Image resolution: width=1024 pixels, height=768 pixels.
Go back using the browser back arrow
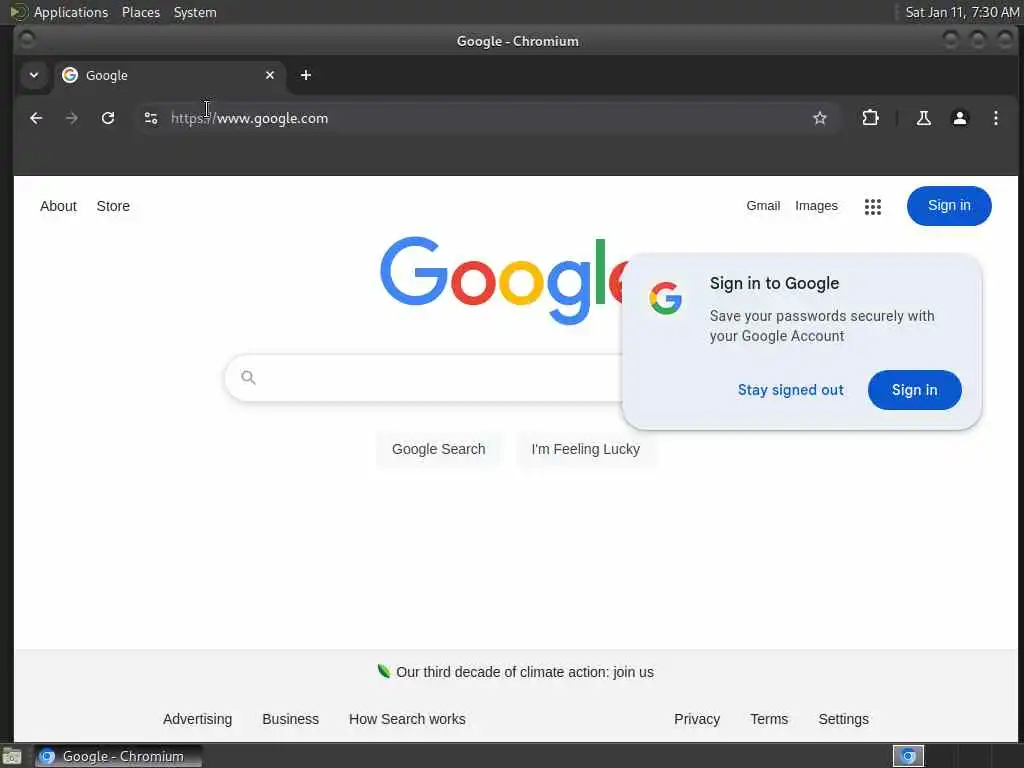(x=36, y=118)
